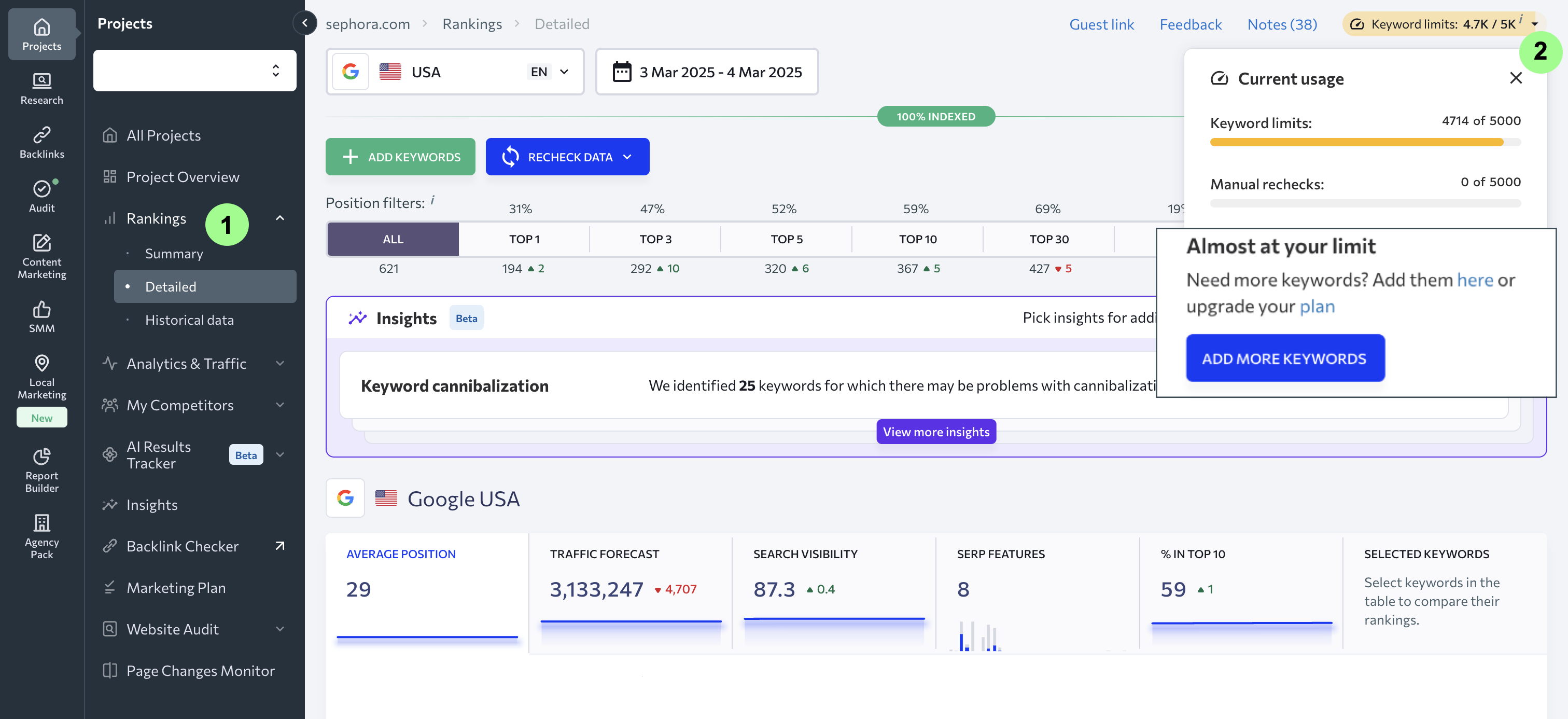Viewport: 1568px width, 719px height.
Task: Open the date range 3 Mar 2025 picker
Action: coord(707,72)
